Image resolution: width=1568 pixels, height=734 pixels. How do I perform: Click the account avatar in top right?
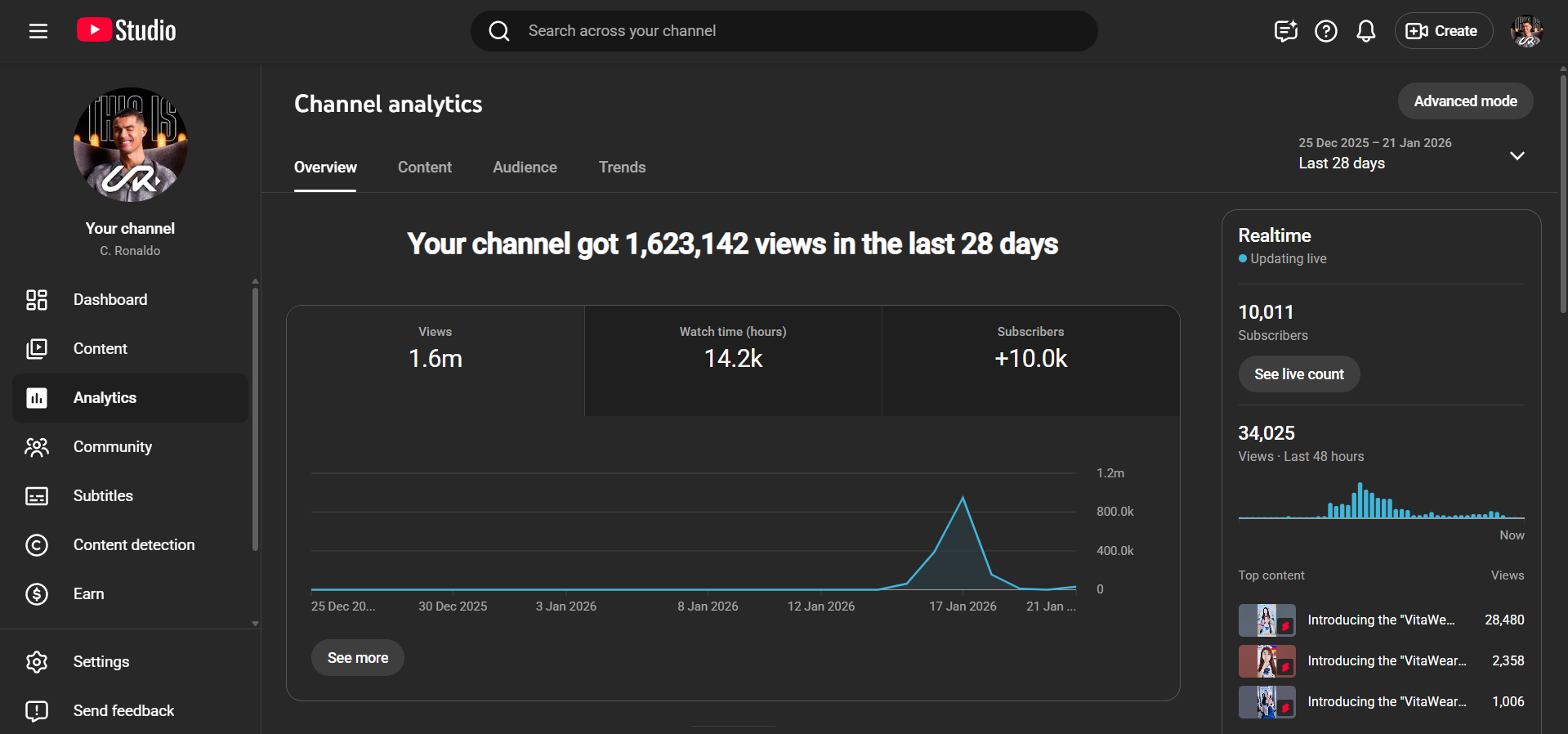(x=1526, y=31)
